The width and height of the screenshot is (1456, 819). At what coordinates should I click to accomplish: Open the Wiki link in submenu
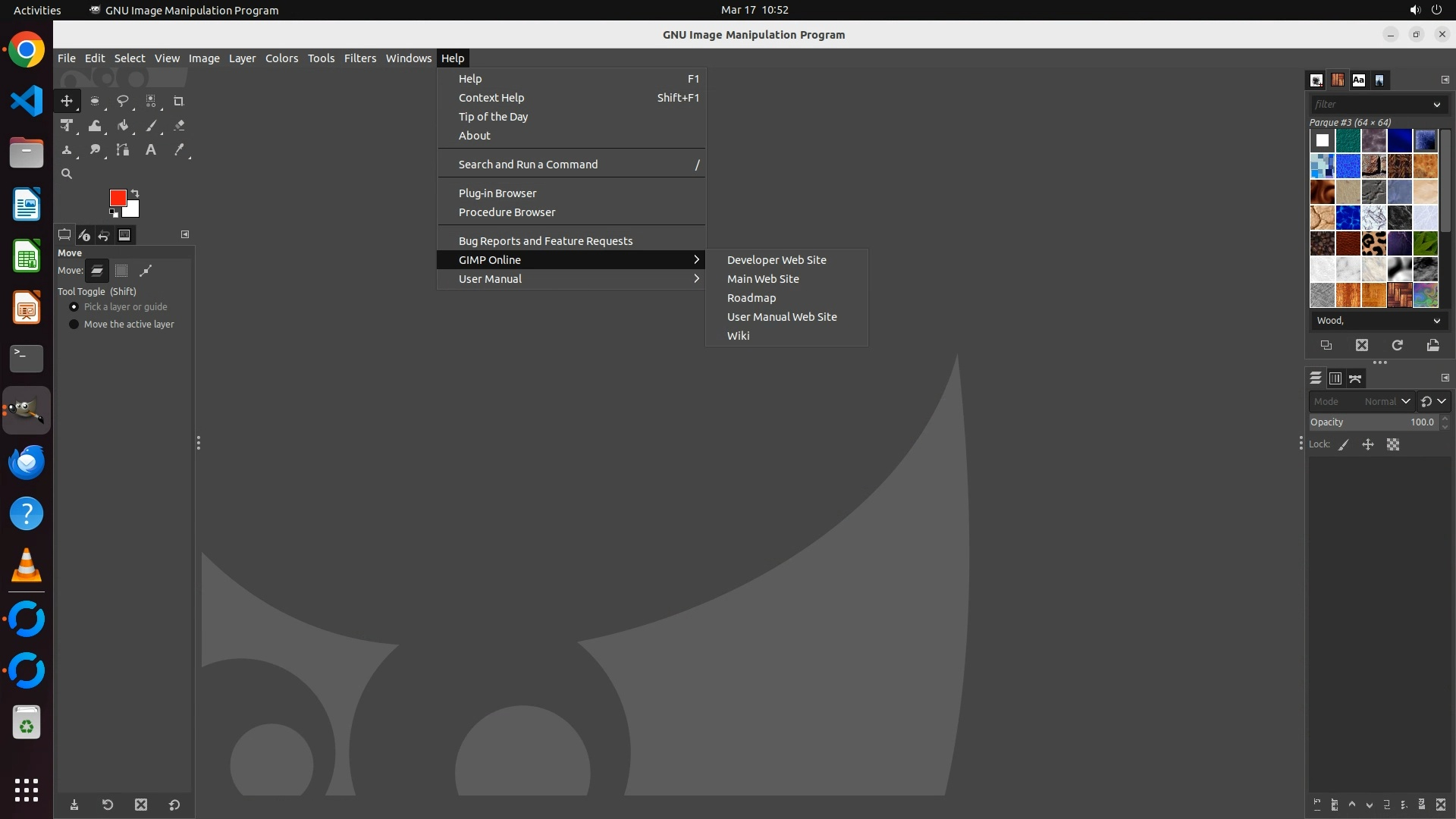coord(738,336)
